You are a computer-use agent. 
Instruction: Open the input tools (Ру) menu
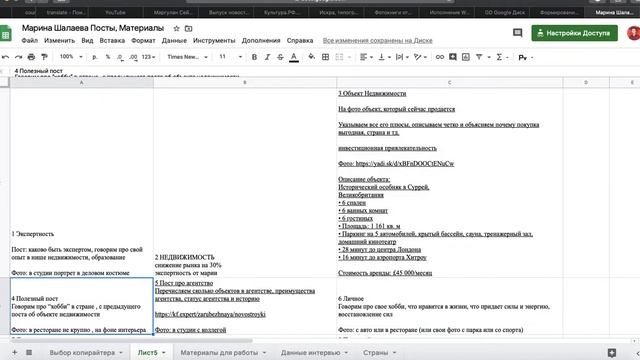pyautogui.click(x=525, y=58)
